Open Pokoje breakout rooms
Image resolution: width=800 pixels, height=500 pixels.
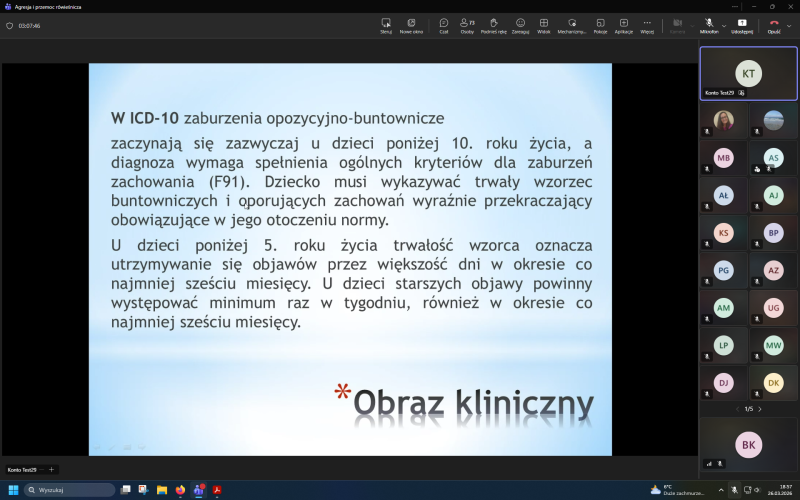600,25
